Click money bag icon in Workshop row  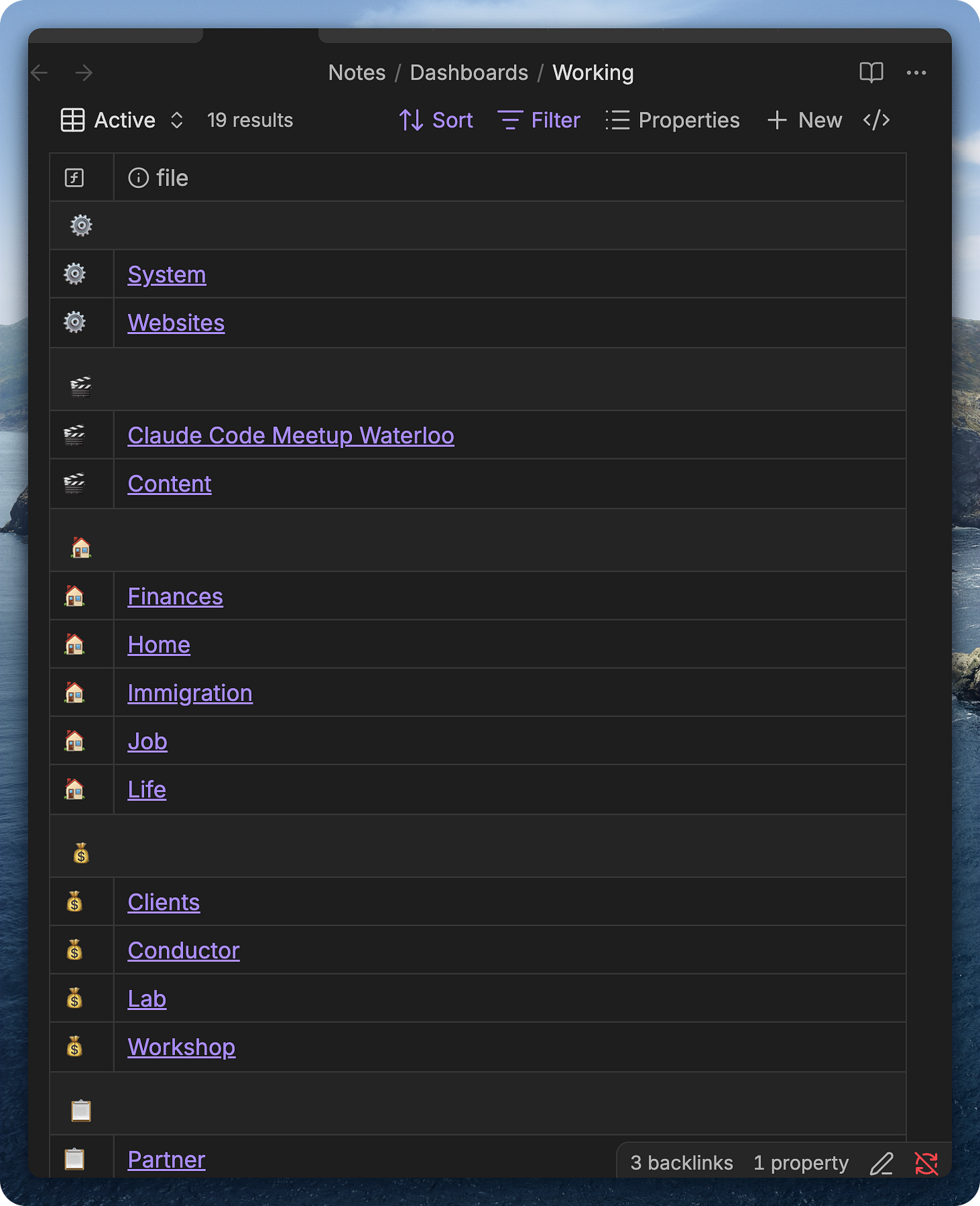75,1047
